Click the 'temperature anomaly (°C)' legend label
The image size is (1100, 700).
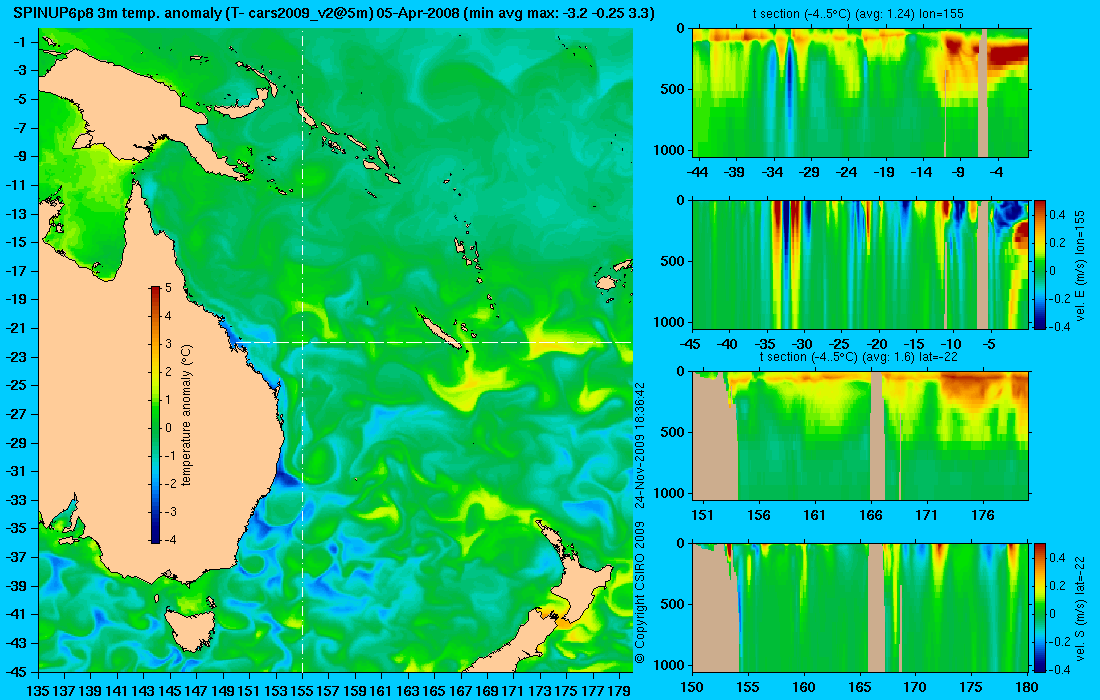(187, 415)
